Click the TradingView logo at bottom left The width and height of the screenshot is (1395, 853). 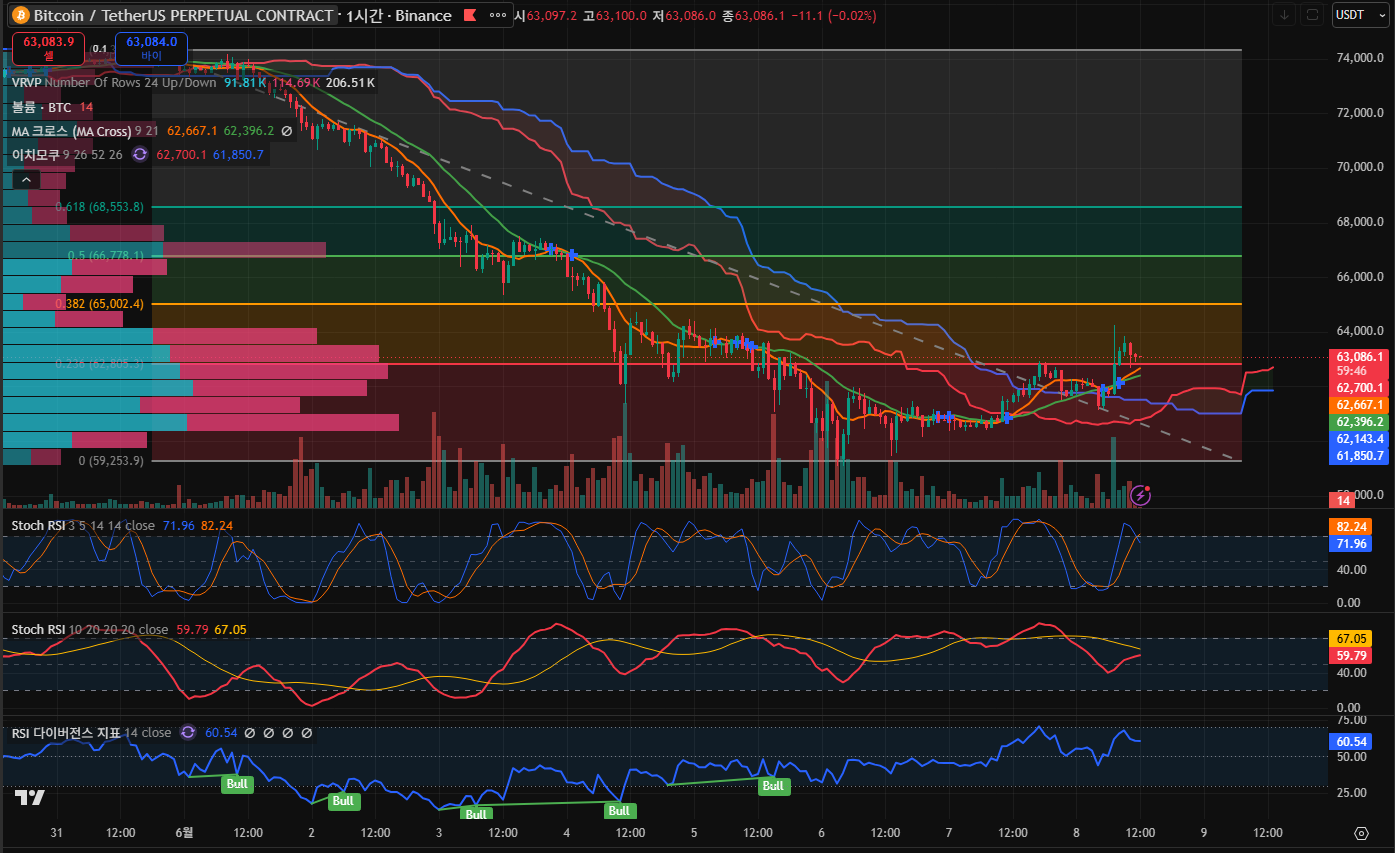30,797
